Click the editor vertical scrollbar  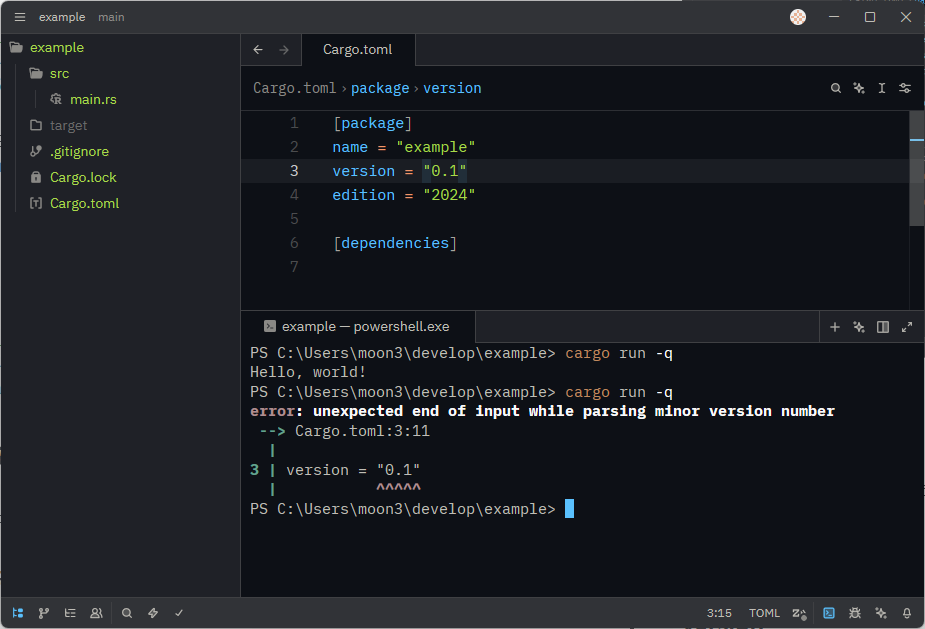916,170
